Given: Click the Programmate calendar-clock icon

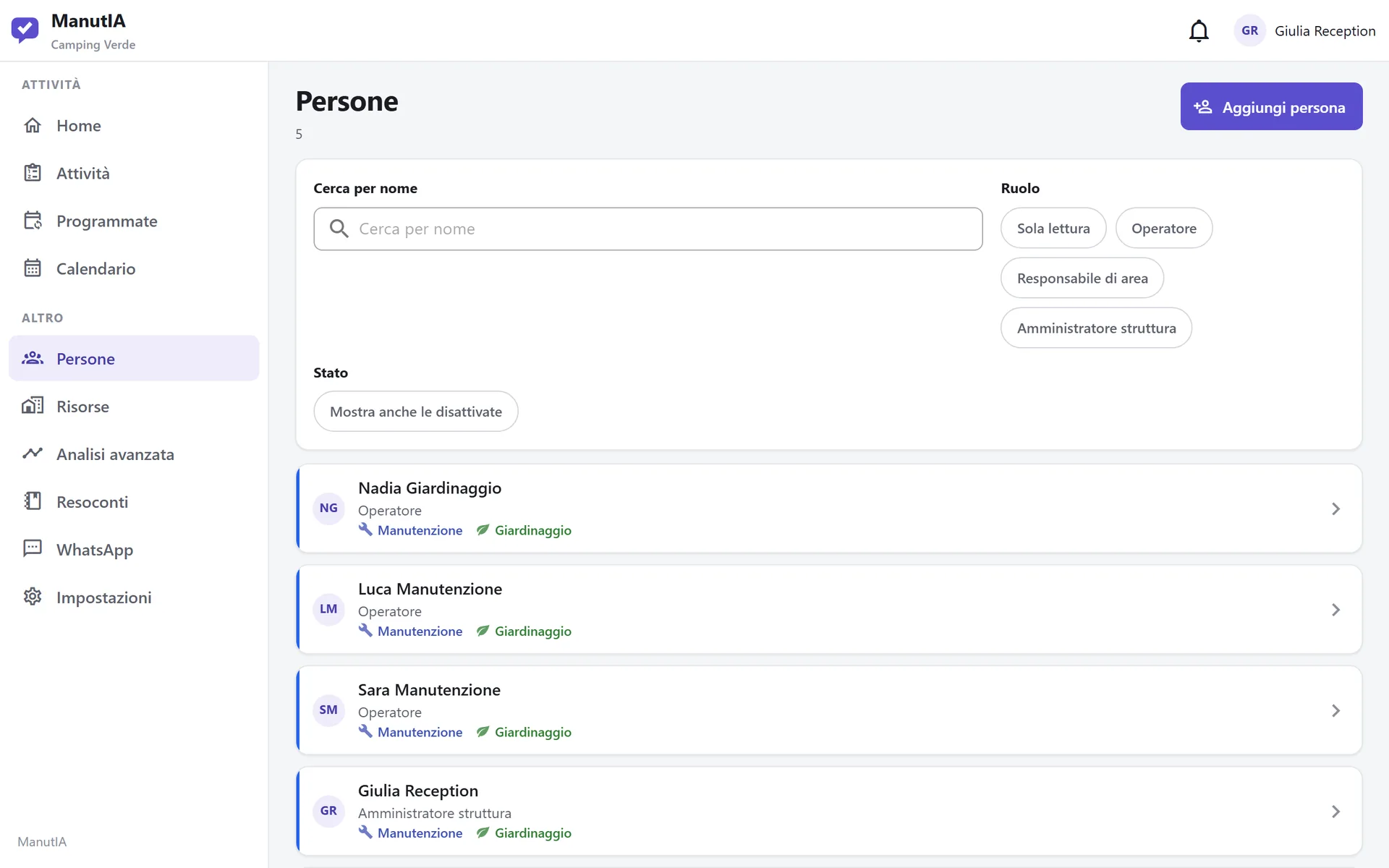Looking at the screenshot, I should pyautogui.click(x=33, y=221).
